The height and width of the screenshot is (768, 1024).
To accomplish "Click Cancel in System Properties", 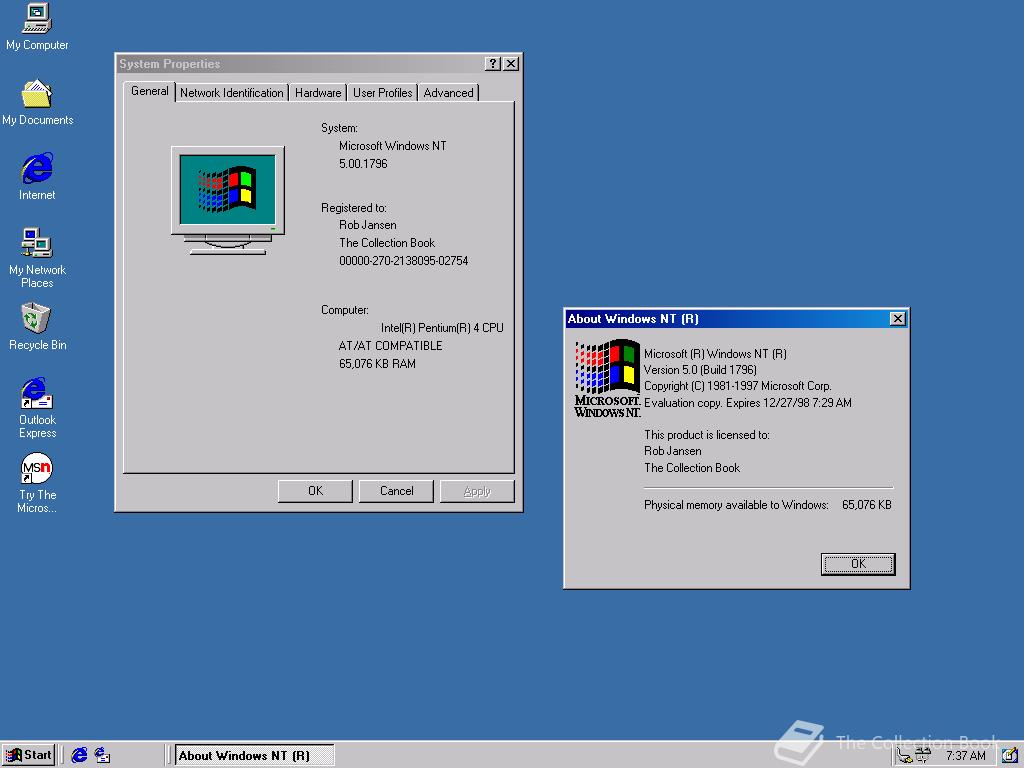I will tap(396, 491).
